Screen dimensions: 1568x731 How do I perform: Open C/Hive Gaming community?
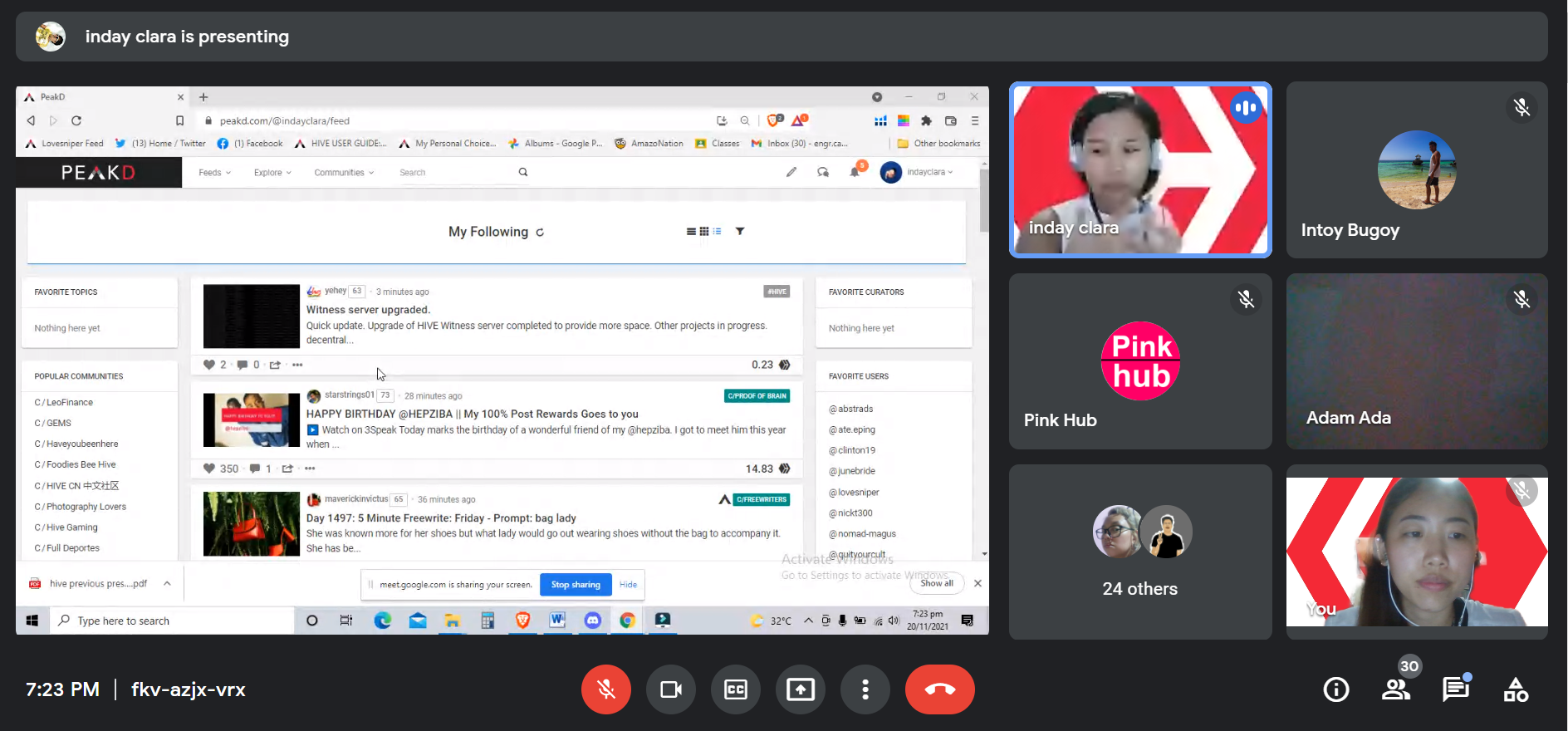click(66, 527)
